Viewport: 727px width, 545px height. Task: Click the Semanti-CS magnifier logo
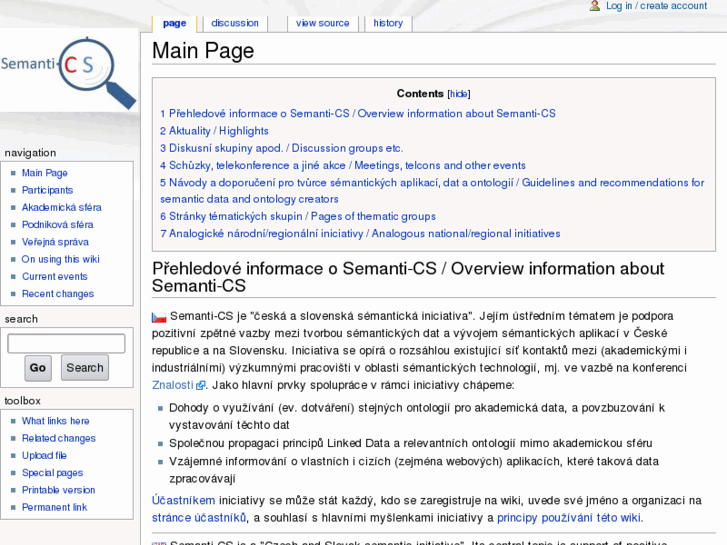(69, 71)
